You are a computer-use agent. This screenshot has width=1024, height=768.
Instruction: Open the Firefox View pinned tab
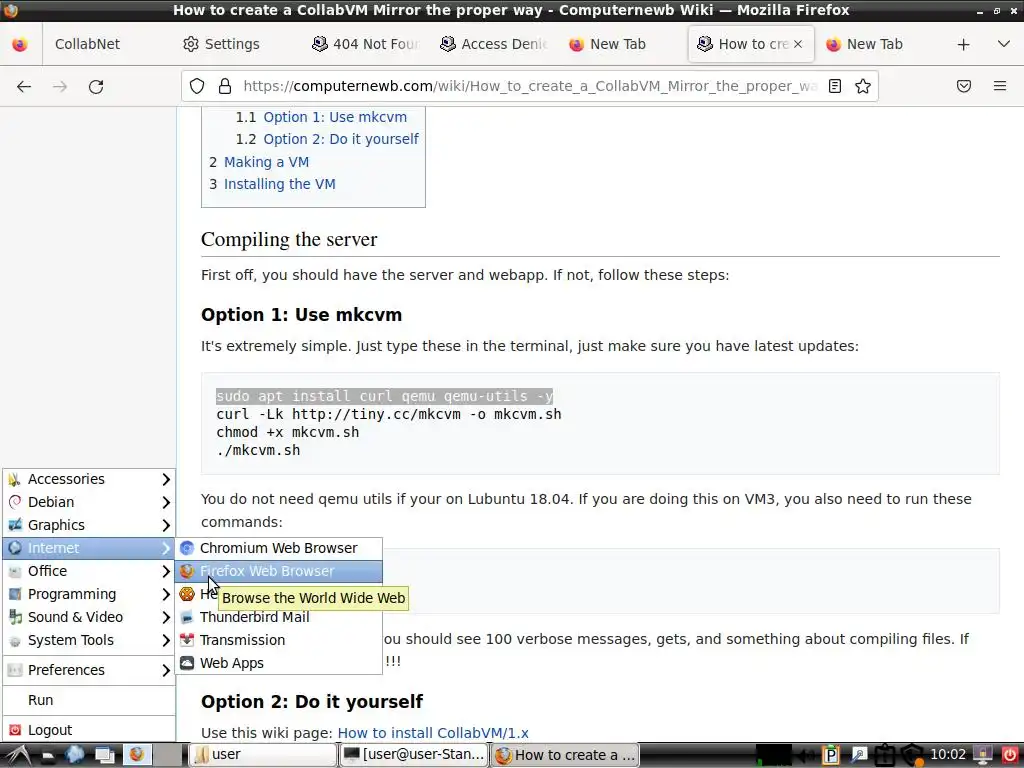click(20, 44)
